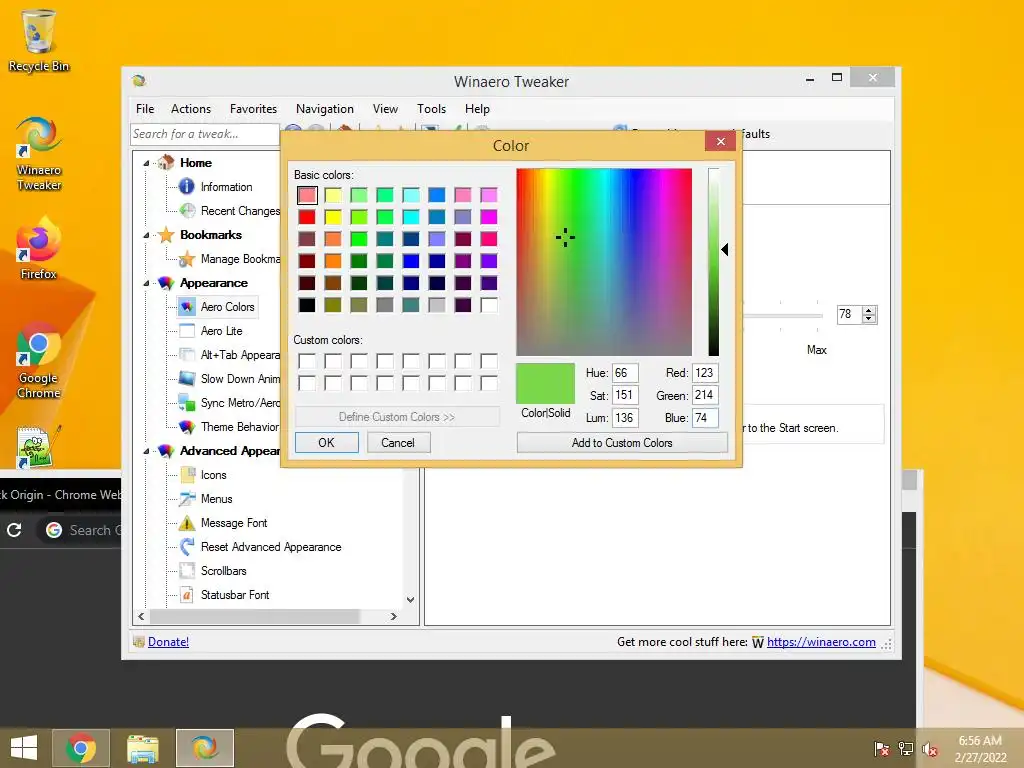The image size is (1024, 768).
Task: Click the Message Font warning icon
Action: [x=187, y=523]
